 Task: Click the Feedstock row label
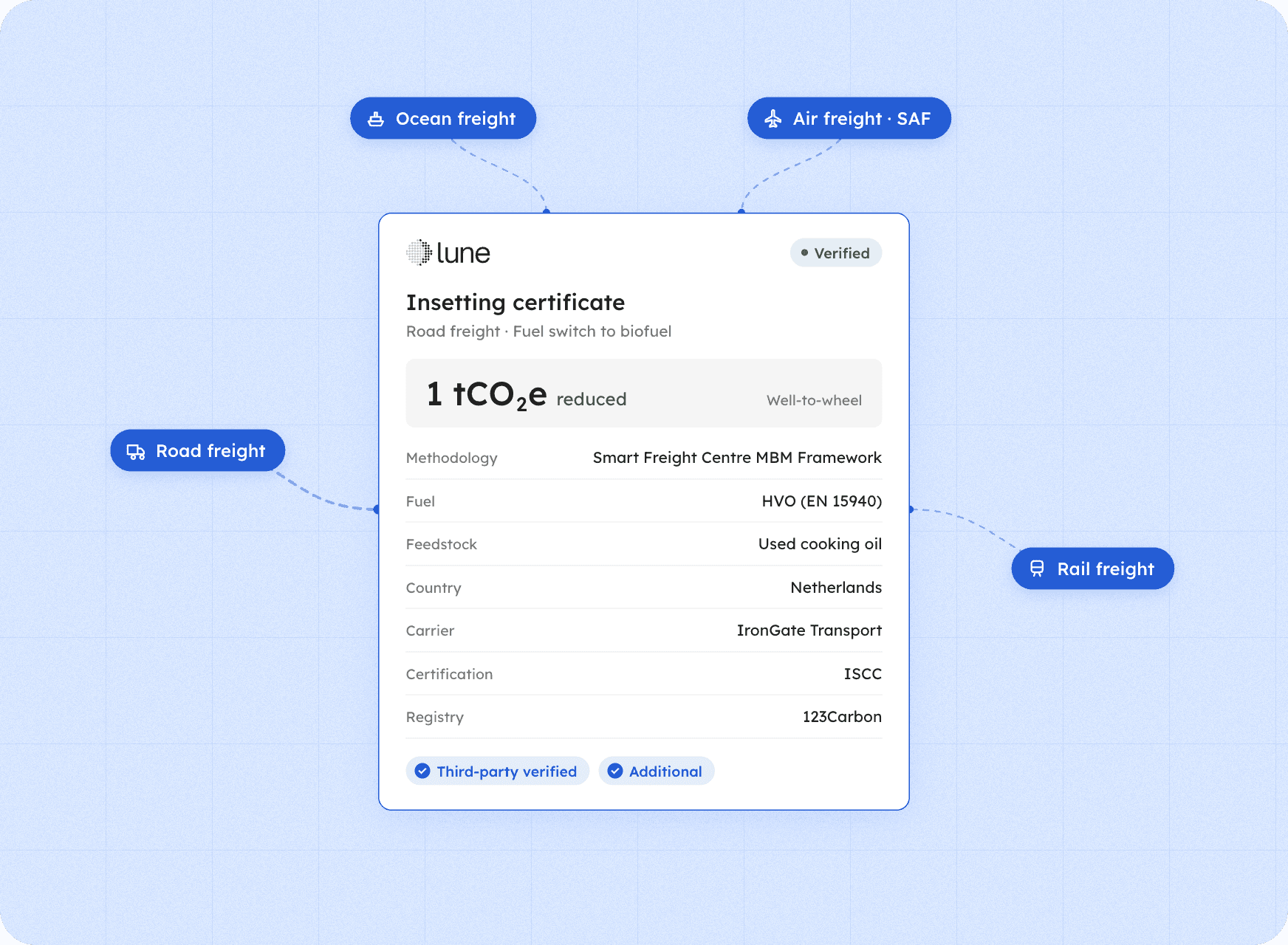pos(442,544)
